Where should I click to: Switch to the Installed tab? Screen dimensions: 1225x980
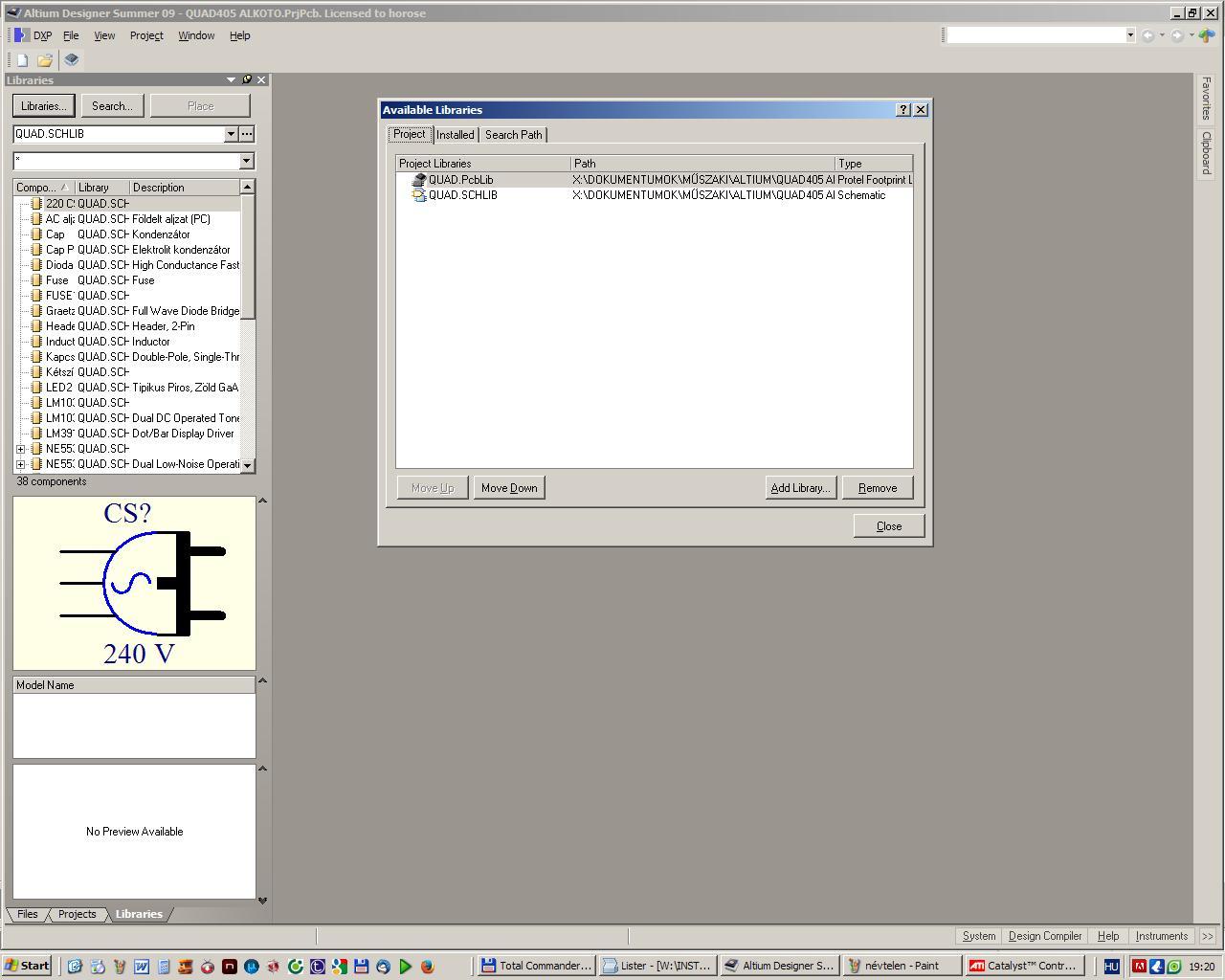456,135
